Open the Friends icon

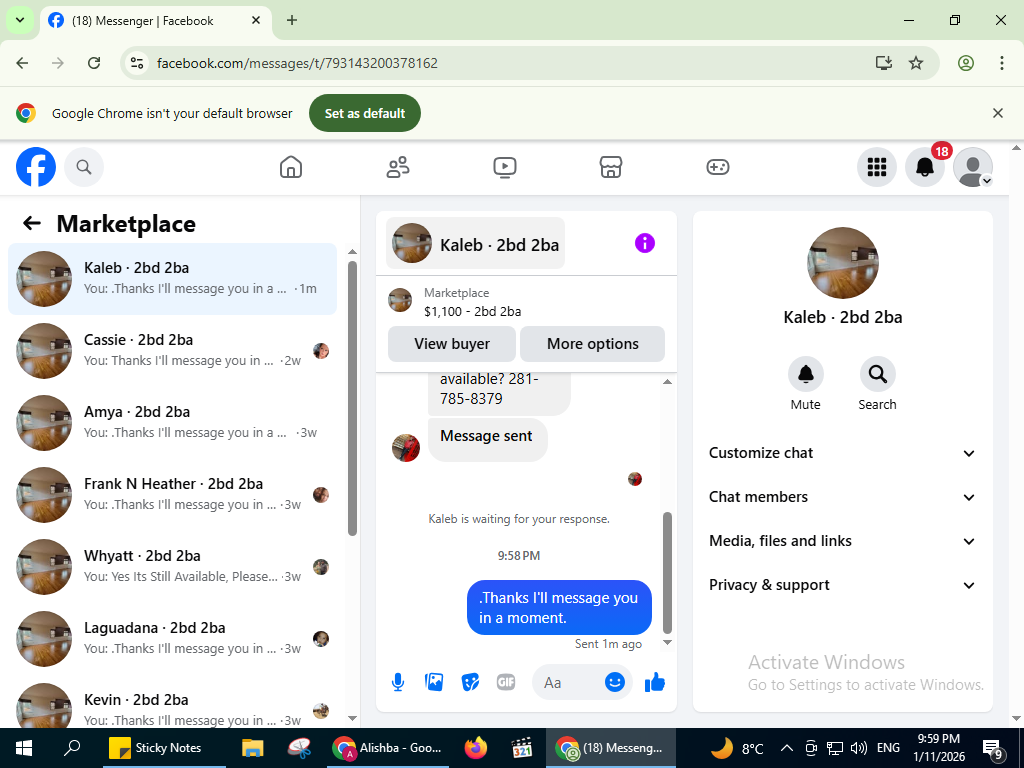point(398,167)
